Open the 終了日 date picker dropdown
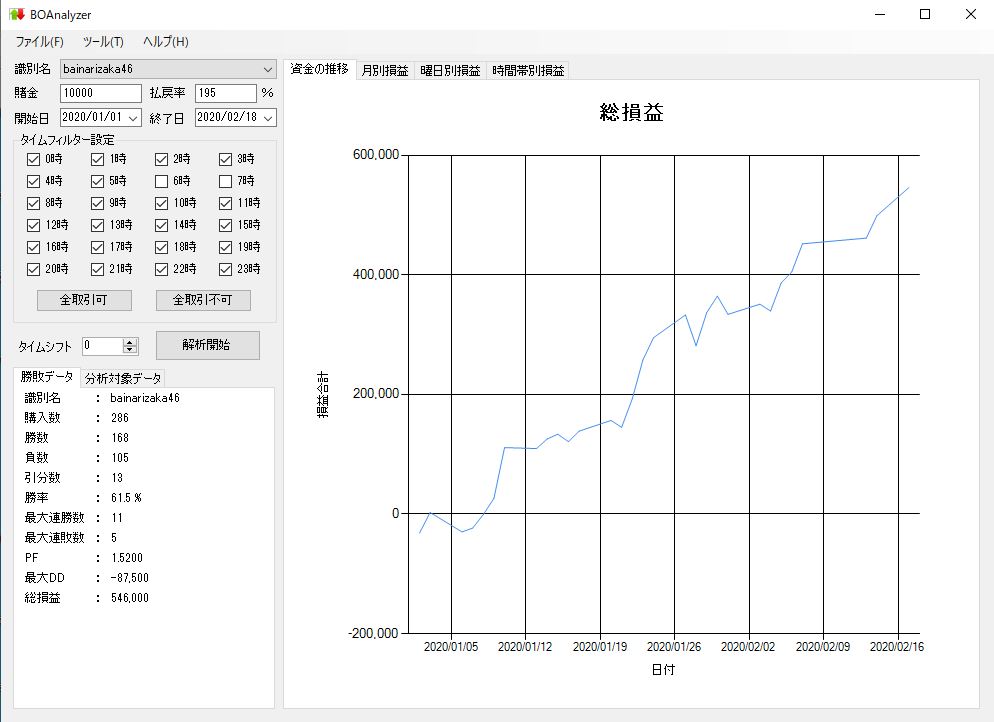Viewport: 994px width, 722px height. pos(268,118)
